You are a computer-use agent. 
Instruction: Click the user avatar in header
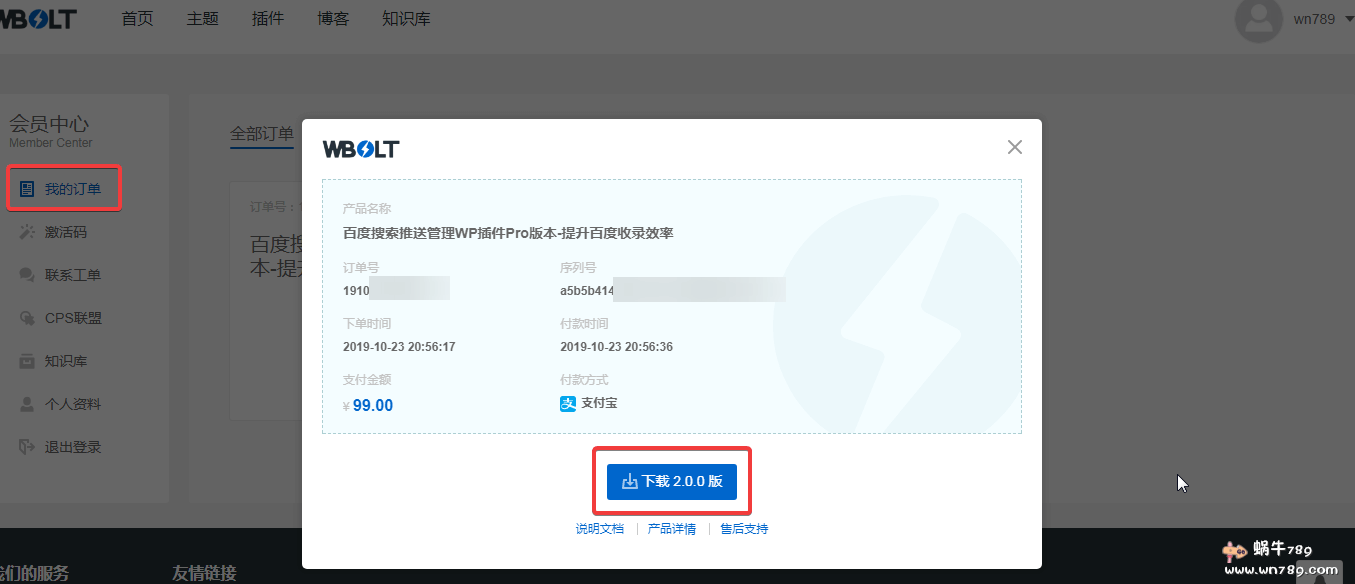pyautogui.click(x=1258, y=19)
